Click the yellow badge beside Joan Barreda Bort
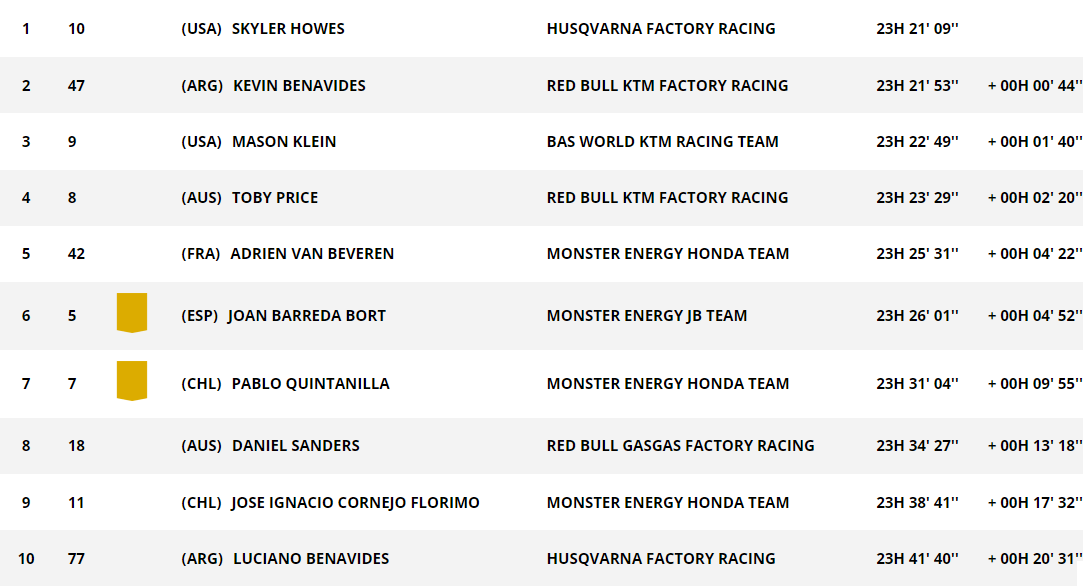 tap(132, 313)
